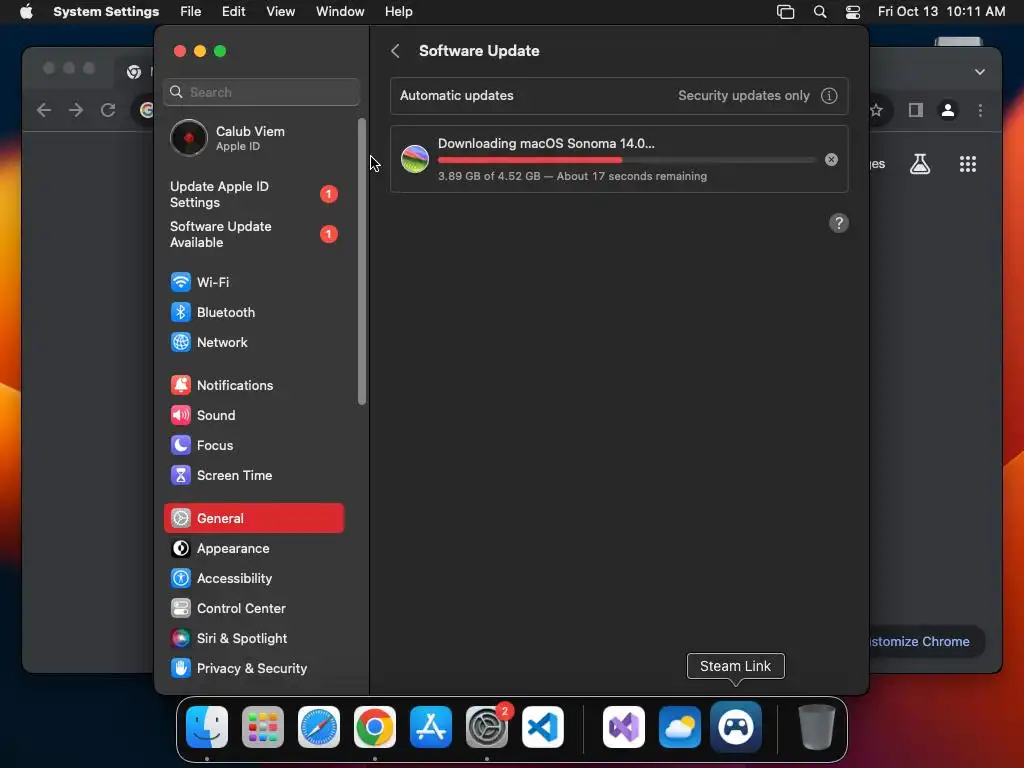This screenshot has height=768, width=1024.
Task: Click the macOS Sonoma update icon
Action: pyautogui.click(x=415, y=159)
